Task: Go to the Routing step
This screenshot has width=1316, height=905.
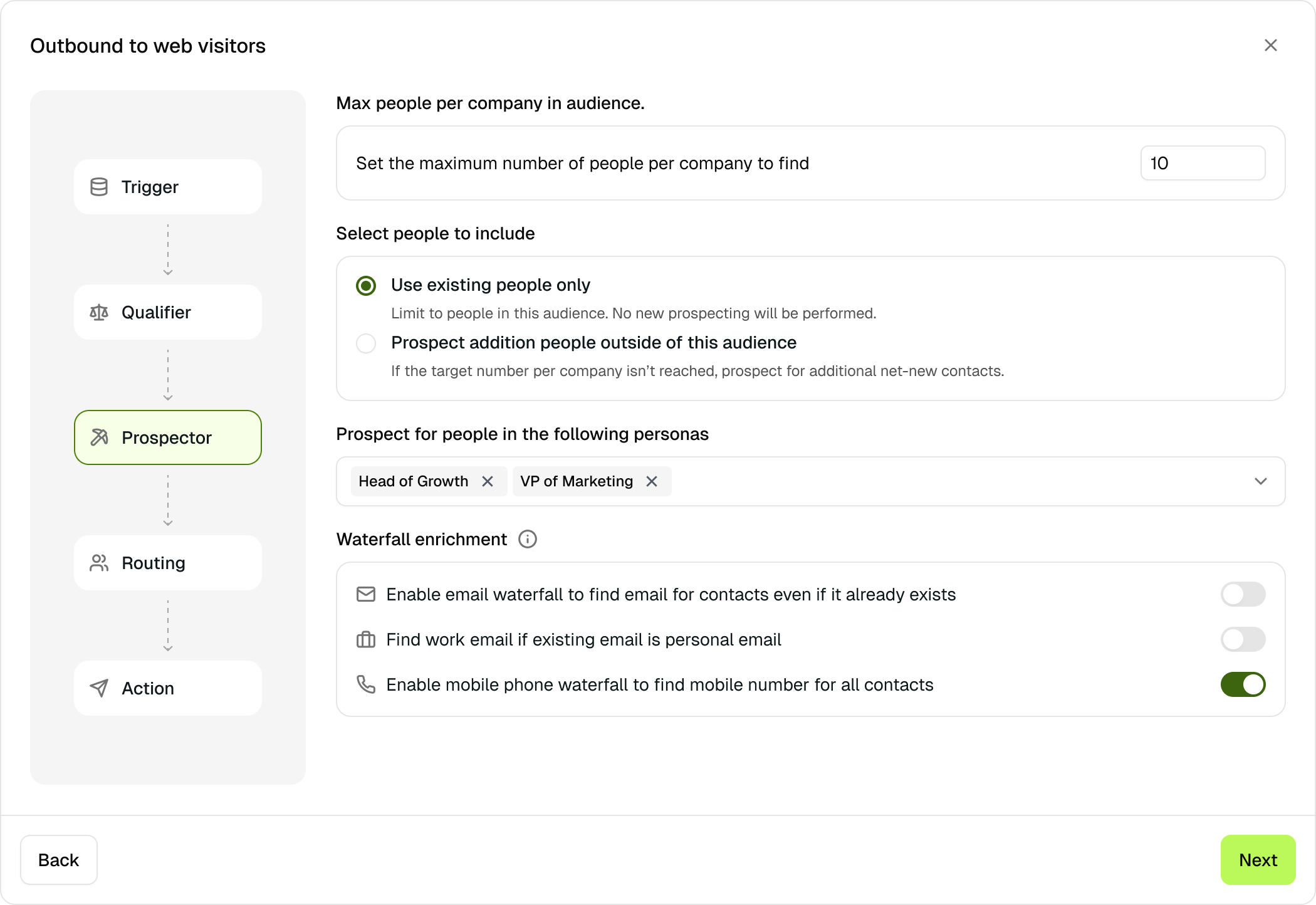Action: pos(168,563)
